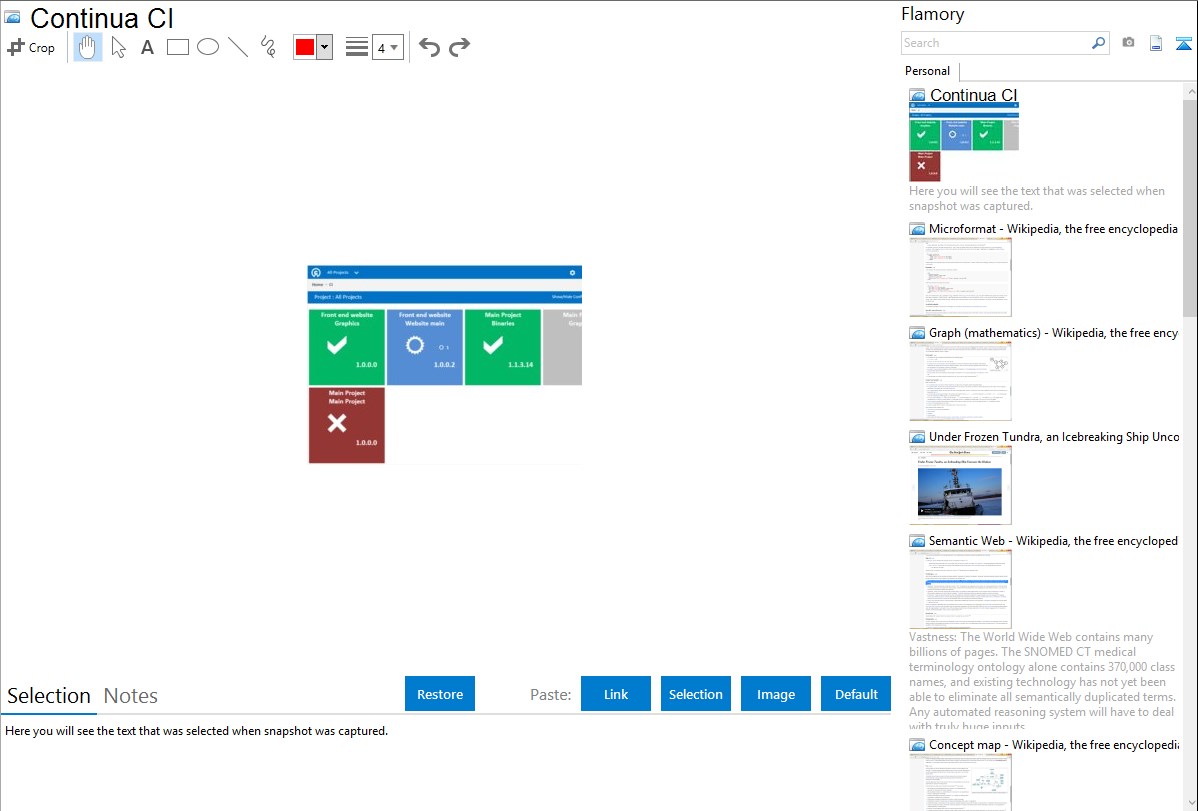Click the browser icon beside Semantic Web entry

(918, 541)
